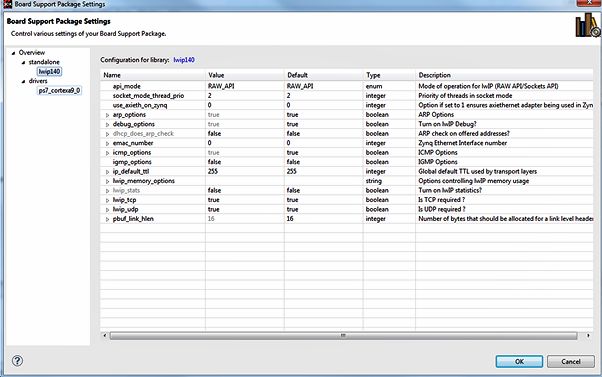The width and height of the screenshot is (602, 377).
Task: Collapse the drivers tree node
Action: click(x=23, y=81)
